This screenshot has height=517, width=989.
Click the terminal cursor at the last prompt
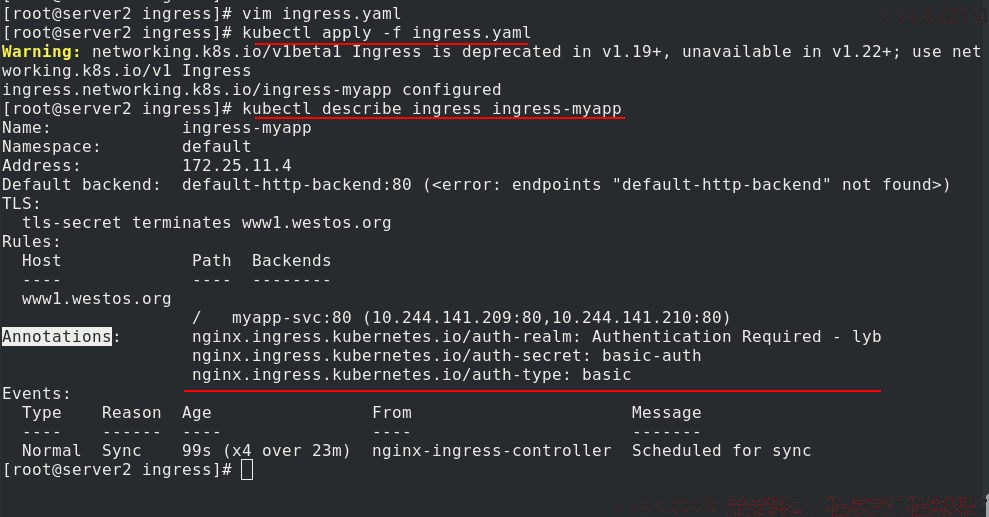(247, 470)
